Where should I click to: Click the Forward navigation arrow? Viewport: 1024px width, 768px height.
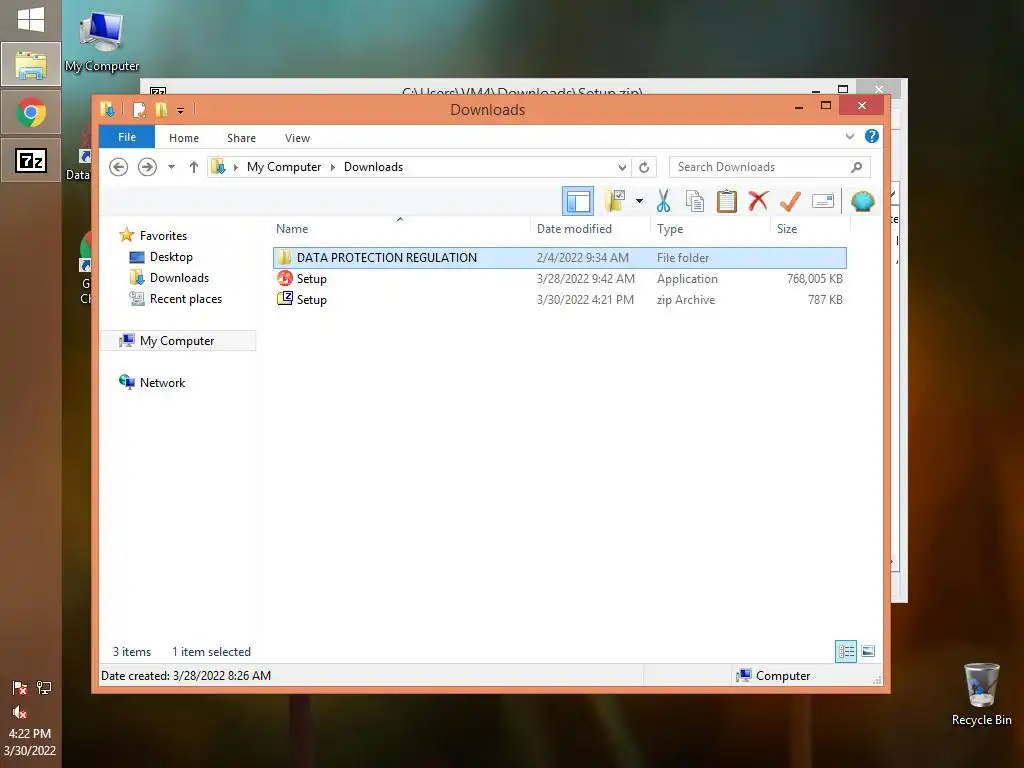coord(147,167)
